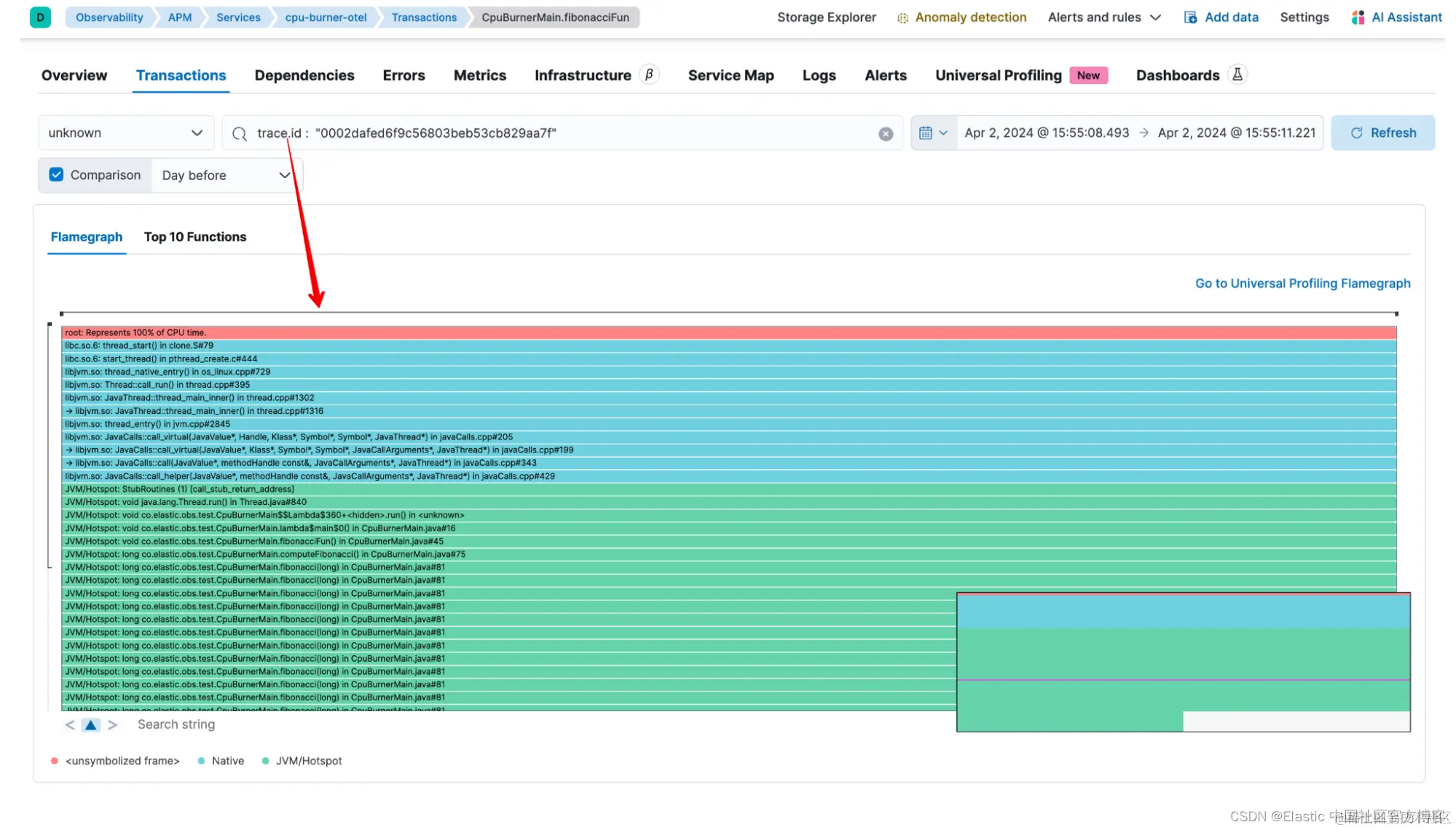The image size is (1456, 830).
Task: Open Go to Universal Profiling Flamegraph link
Action: (x=1302, y=283)
